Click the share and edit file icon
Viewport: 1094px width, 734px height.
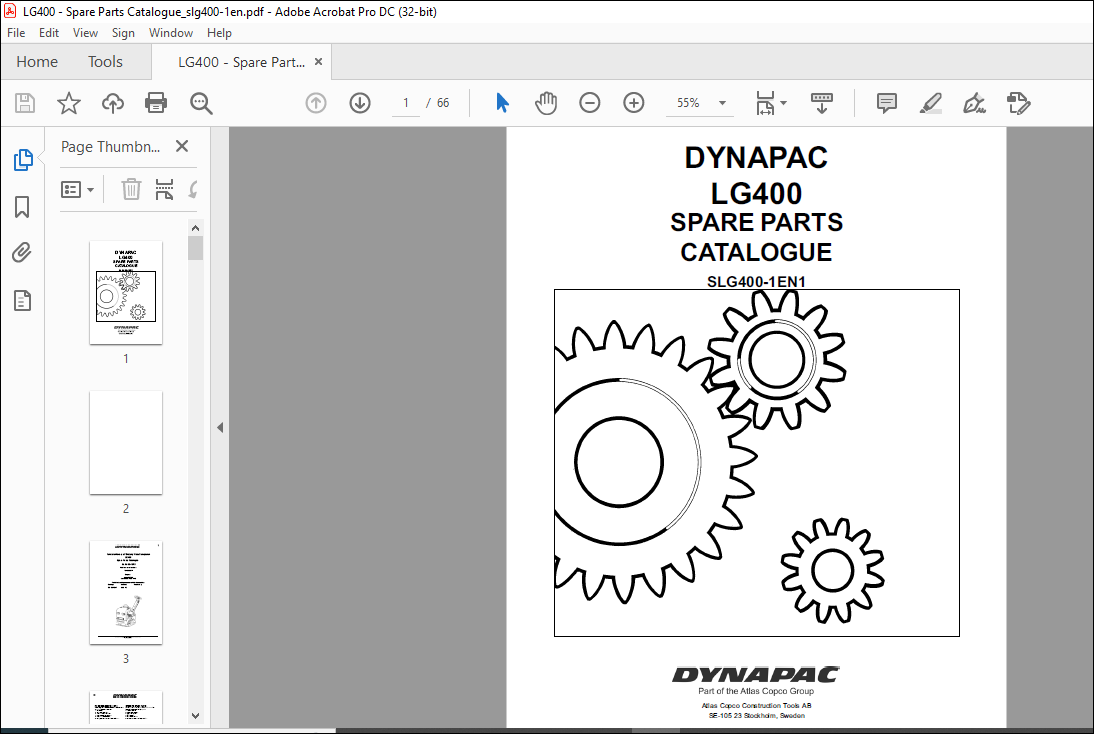coord(1019,103)
